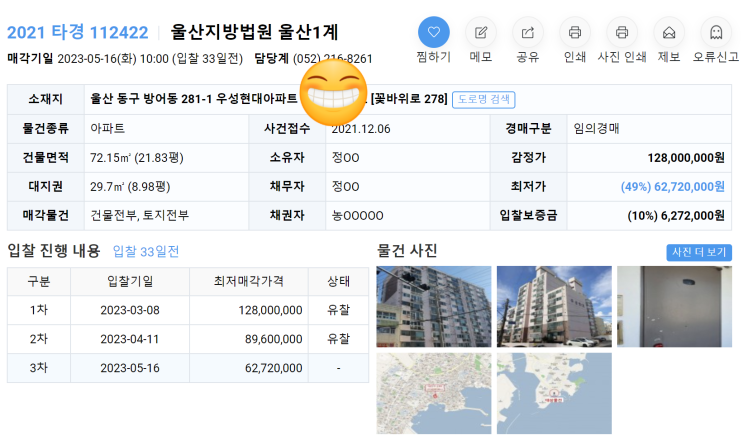Click 유찰 status in 1차 row
Screen dimensions: 743x445
(338, 310)
